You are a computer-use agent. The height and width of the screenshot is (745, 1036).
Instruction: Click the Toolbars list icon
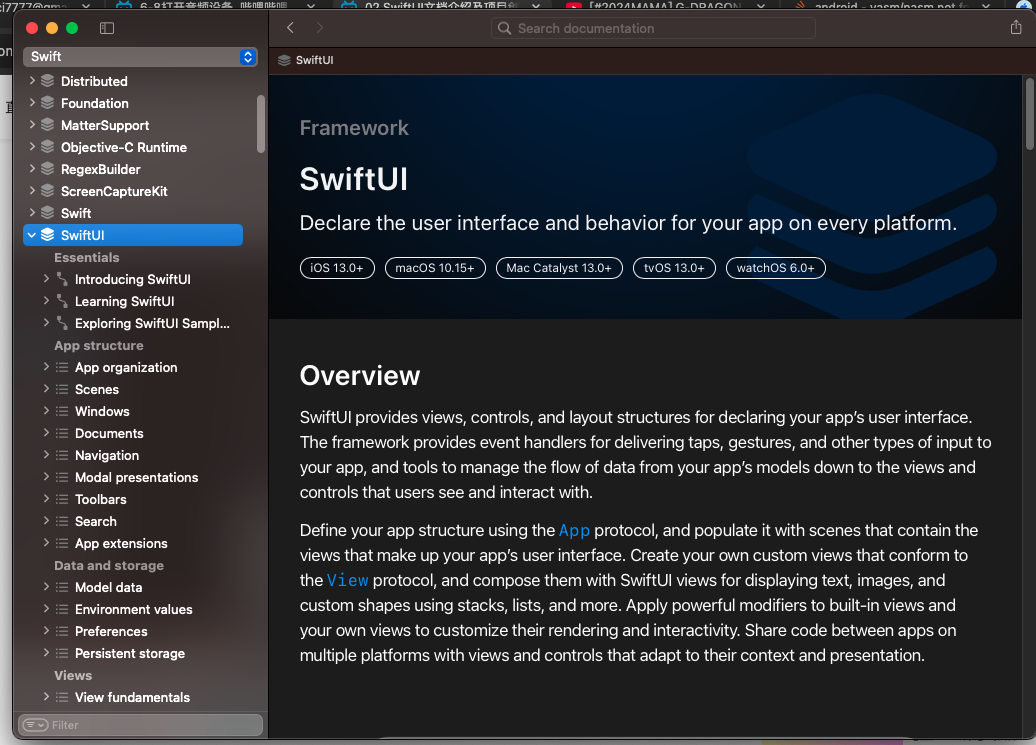(x=62, y=499)
